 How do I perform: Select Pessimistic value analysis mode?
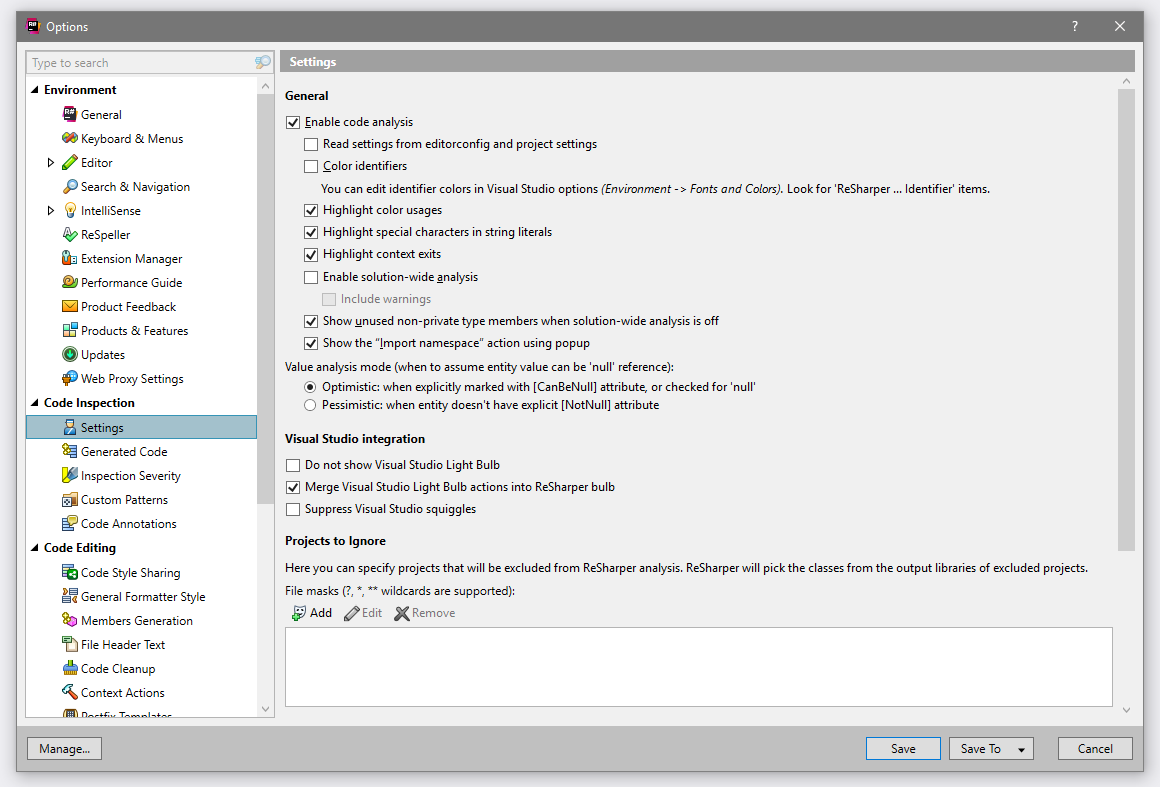pos(310,405)
